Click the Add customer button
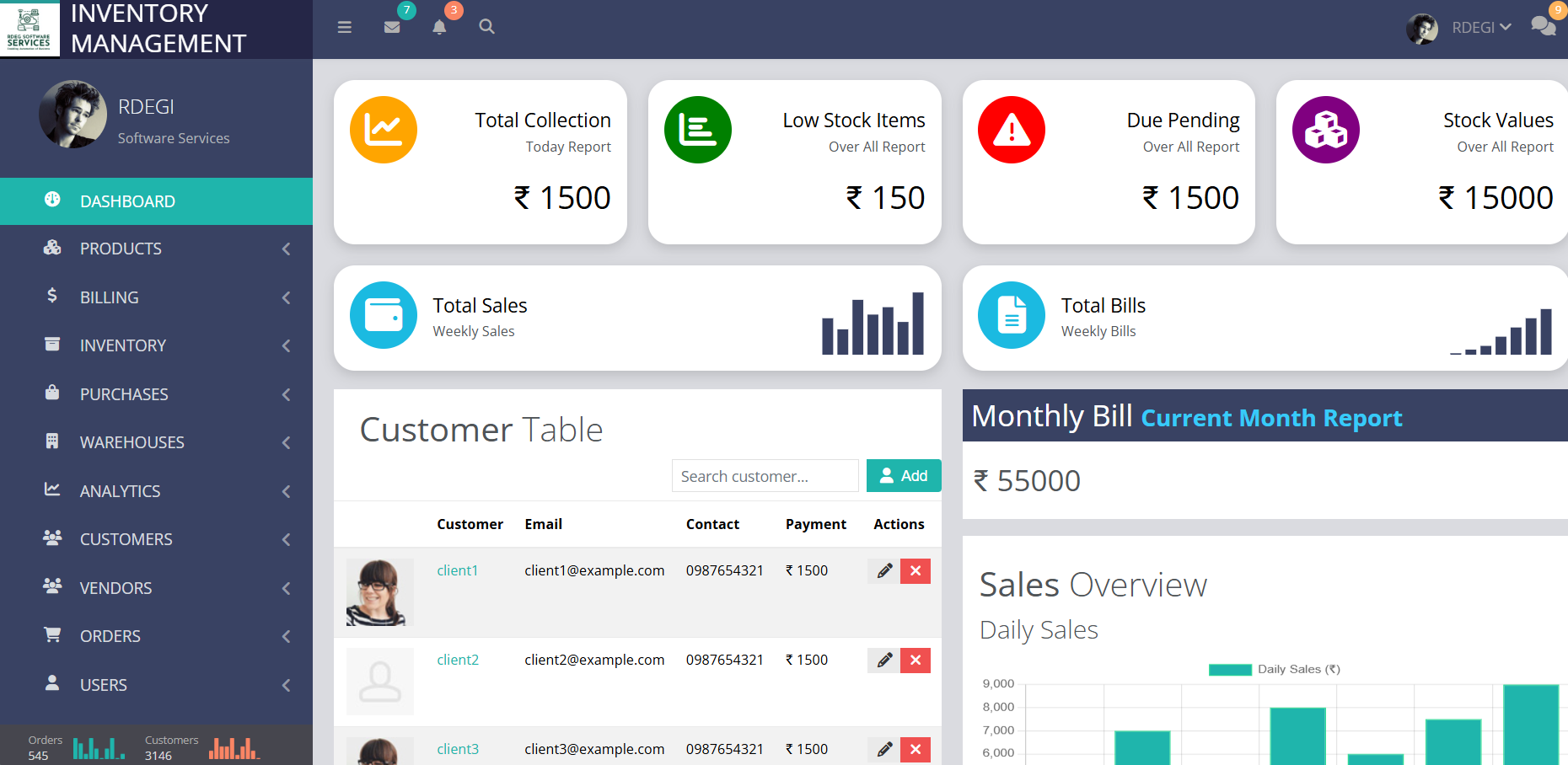This screenshot has width=1568, height=765. pyautogui.click(x=903, y=476)
